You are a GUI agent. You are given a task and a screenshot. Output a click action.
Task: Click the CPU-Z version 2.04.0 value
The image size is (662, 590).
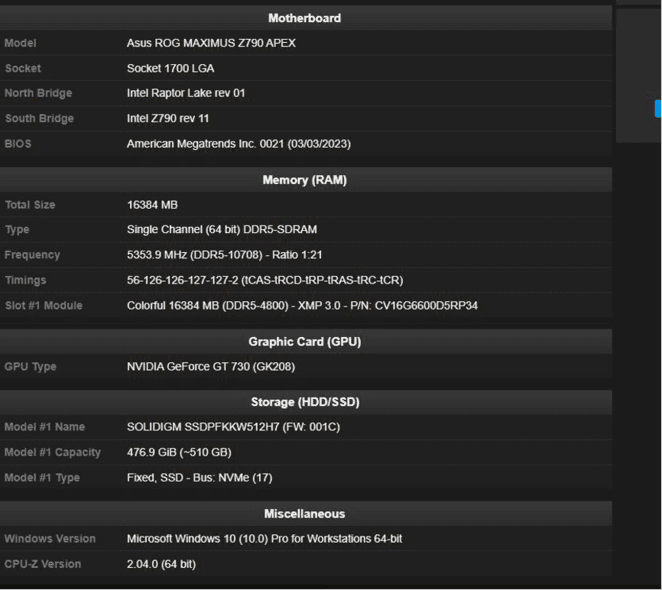pos(161,564)
